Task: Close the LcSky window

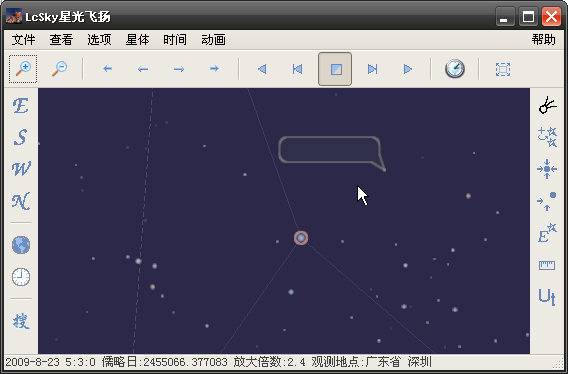Action: 551,17
